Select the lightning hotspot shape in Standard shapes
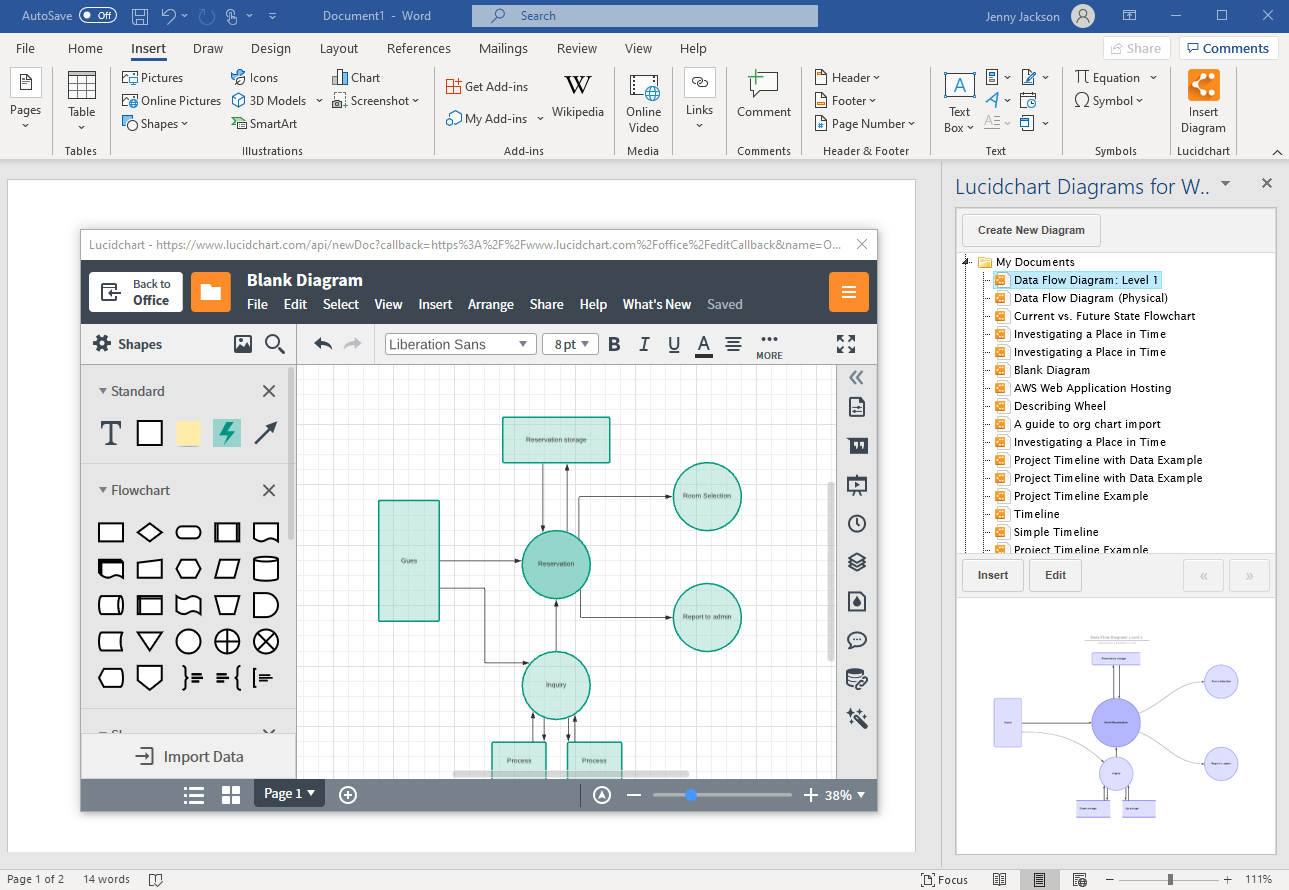 click(x=226, y=432)
